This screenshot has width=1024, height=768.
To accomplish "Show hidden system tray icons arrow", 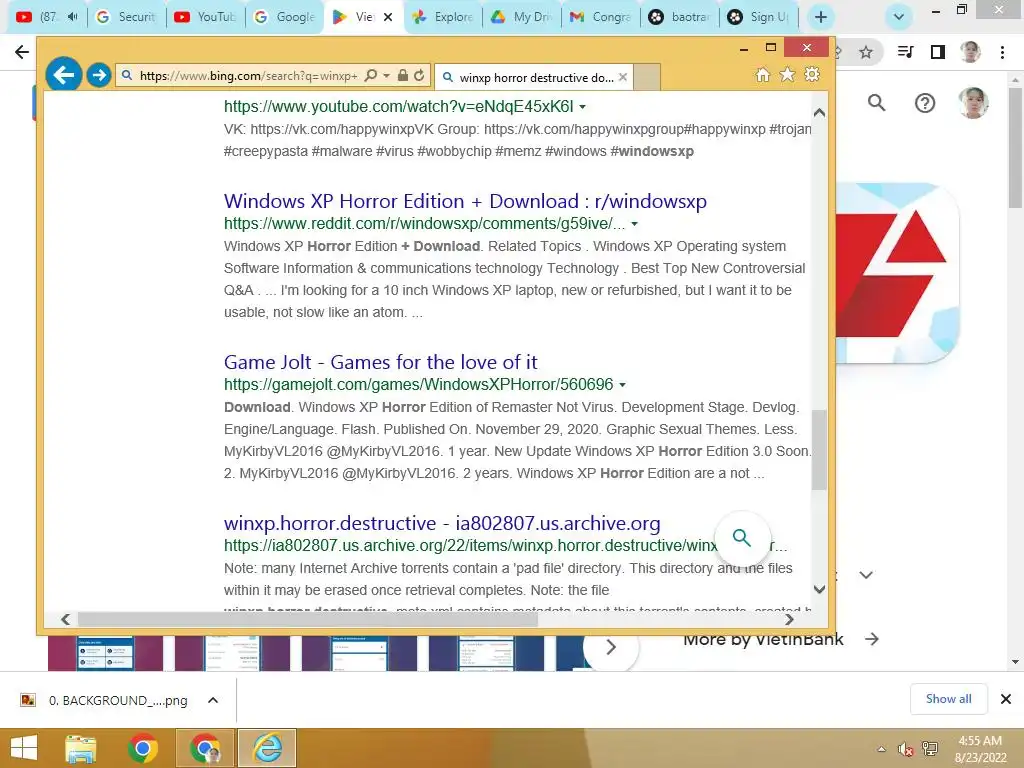I will click(x=882, y=749).
